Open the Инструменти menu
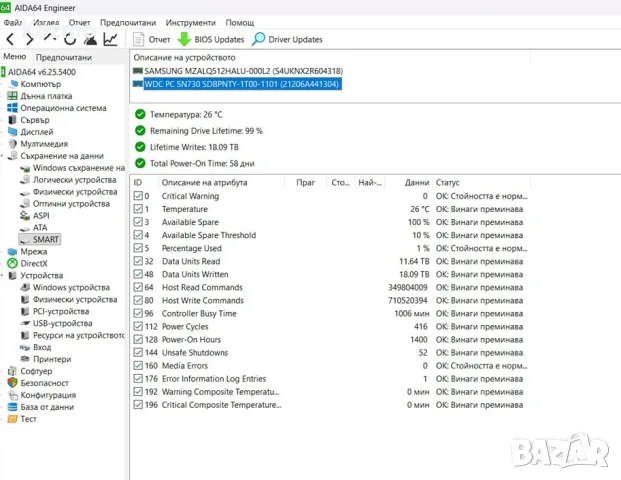Viewport: 621px width, 480px height. pyautogui.click(x=190, y=23)
